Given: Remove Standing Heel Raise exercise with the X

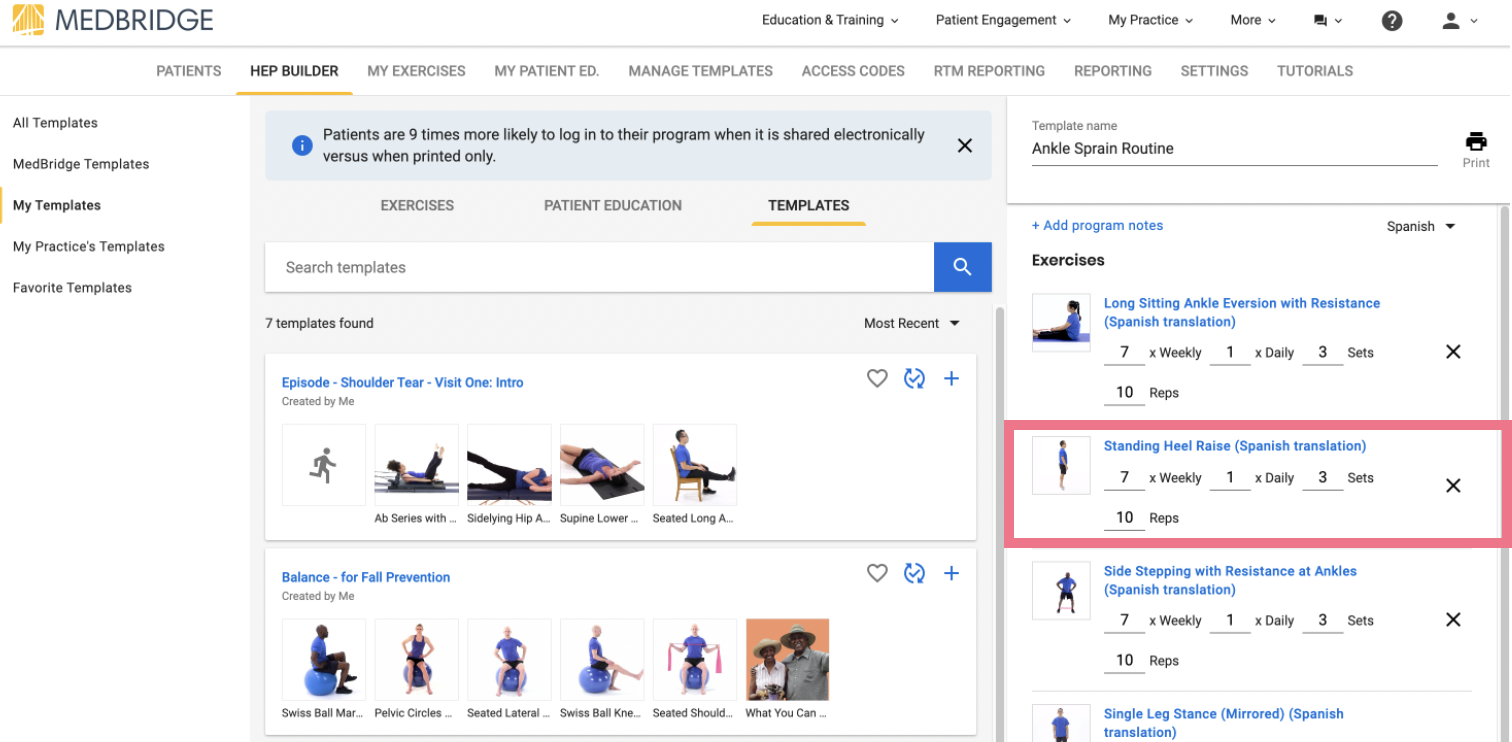Looking at the screenshot, I should click(1453, 485).
